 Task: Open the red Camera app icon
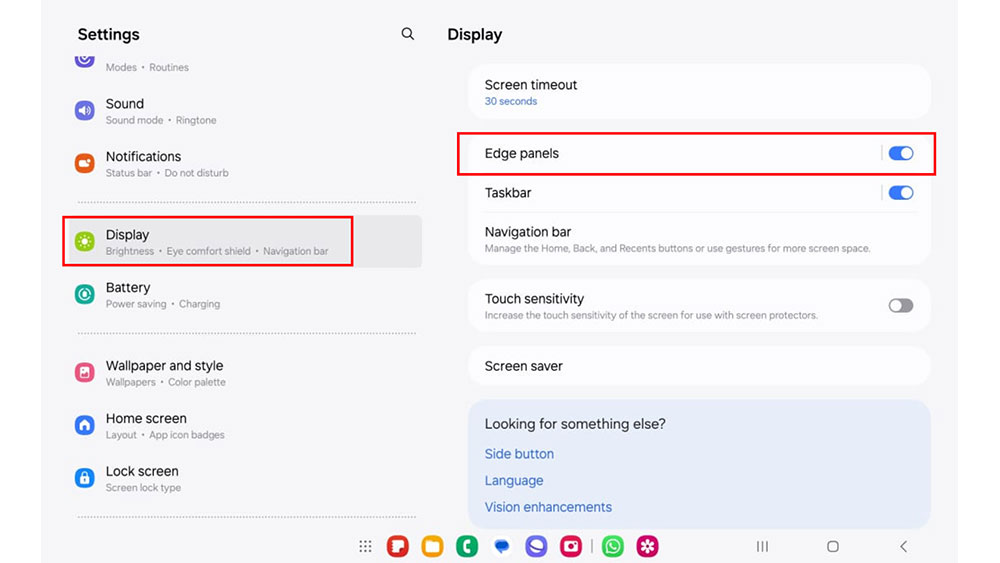click(x=571, y=546)
